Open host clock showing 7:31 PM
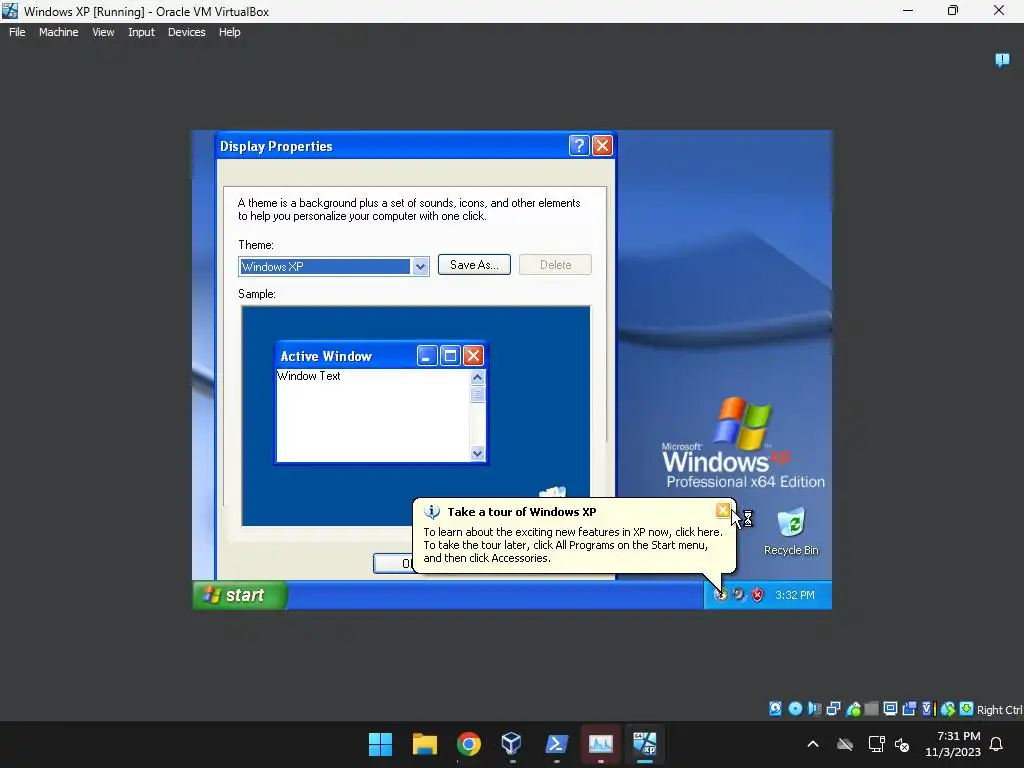This screenshot has width=1024, height=768. point(953,744)
